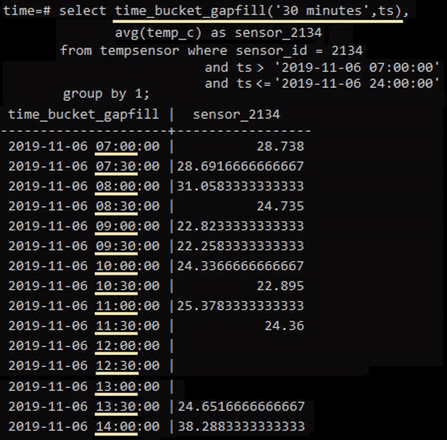This screenshot has height=440, width=447.
Task: Click the value 24.3366666666667
Action: [240, 266]
